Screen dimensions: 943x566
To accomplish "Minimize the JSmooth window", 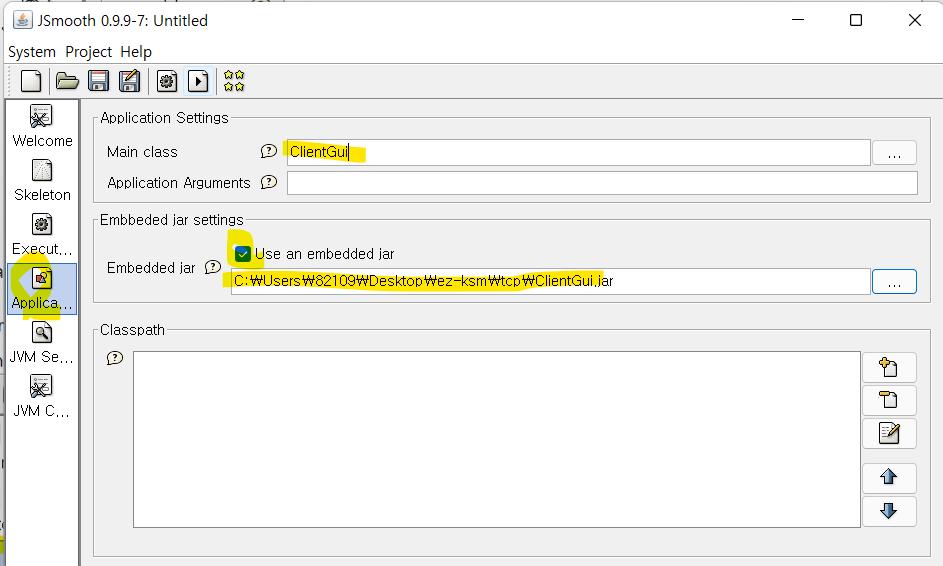I will click(798, 20).
